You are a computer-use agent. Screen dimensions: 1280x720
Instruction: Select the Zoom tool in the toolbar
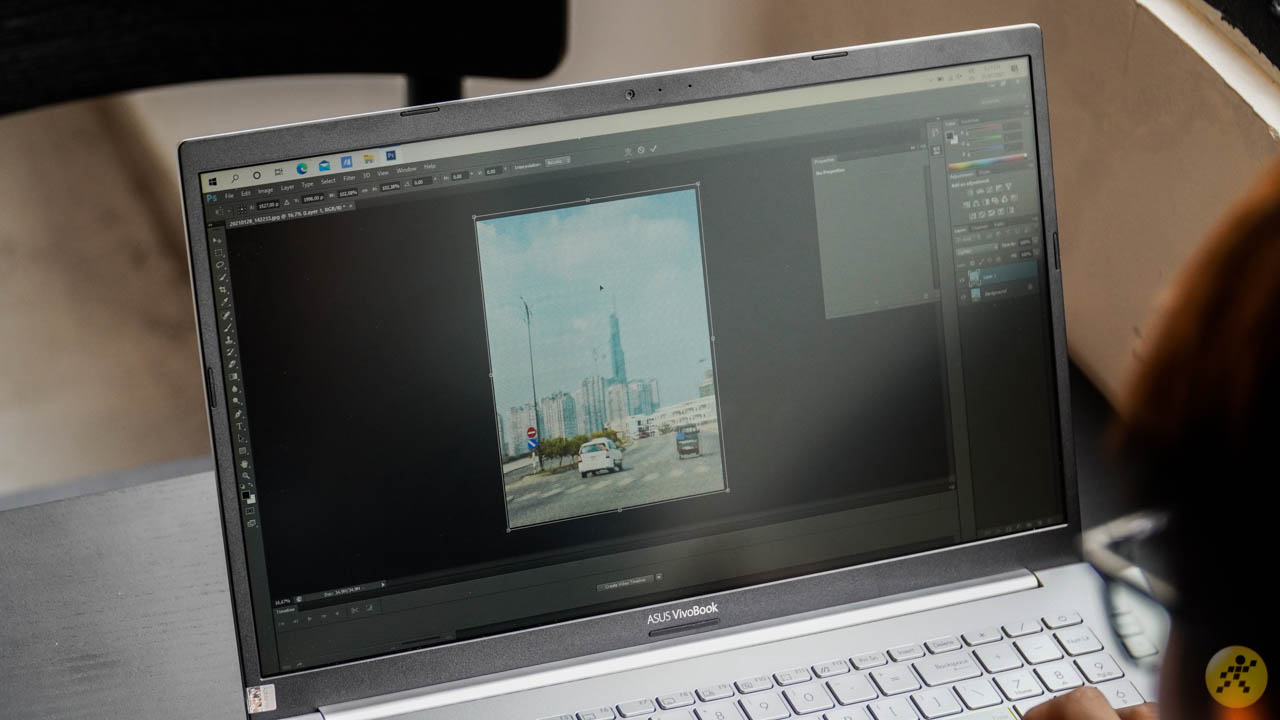coord(245,475)
